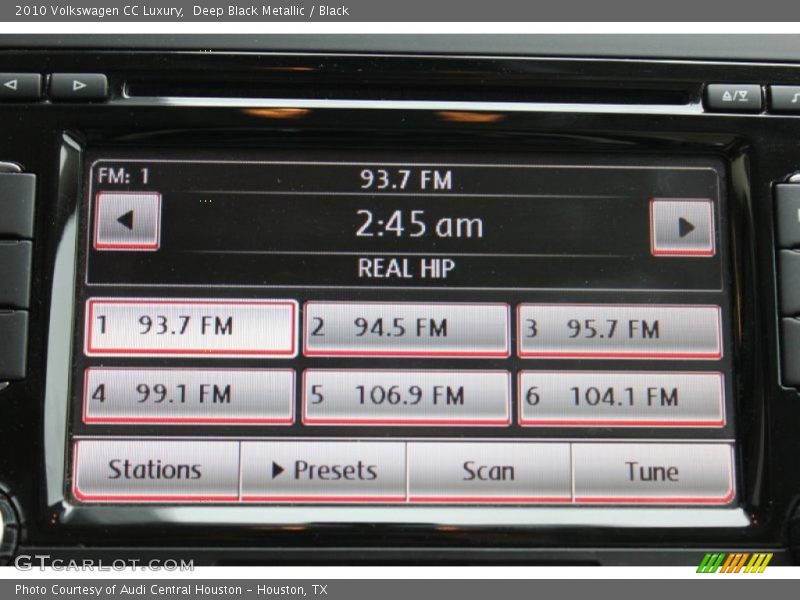This screenshot has width=800, height=600.
Task: Tap the next station arrow on screen
Action: (x=682, y=227)
